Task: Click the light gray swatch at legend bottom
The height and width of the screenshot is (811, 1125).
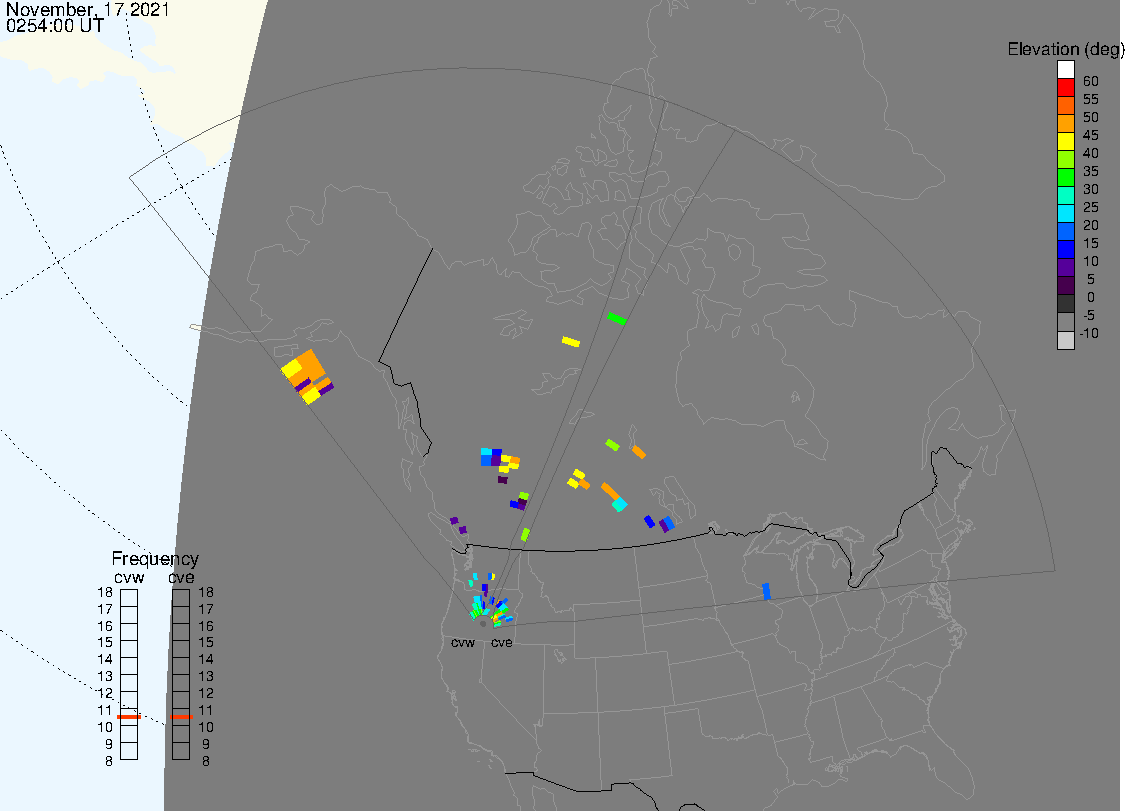Action: coord(1066,340)
